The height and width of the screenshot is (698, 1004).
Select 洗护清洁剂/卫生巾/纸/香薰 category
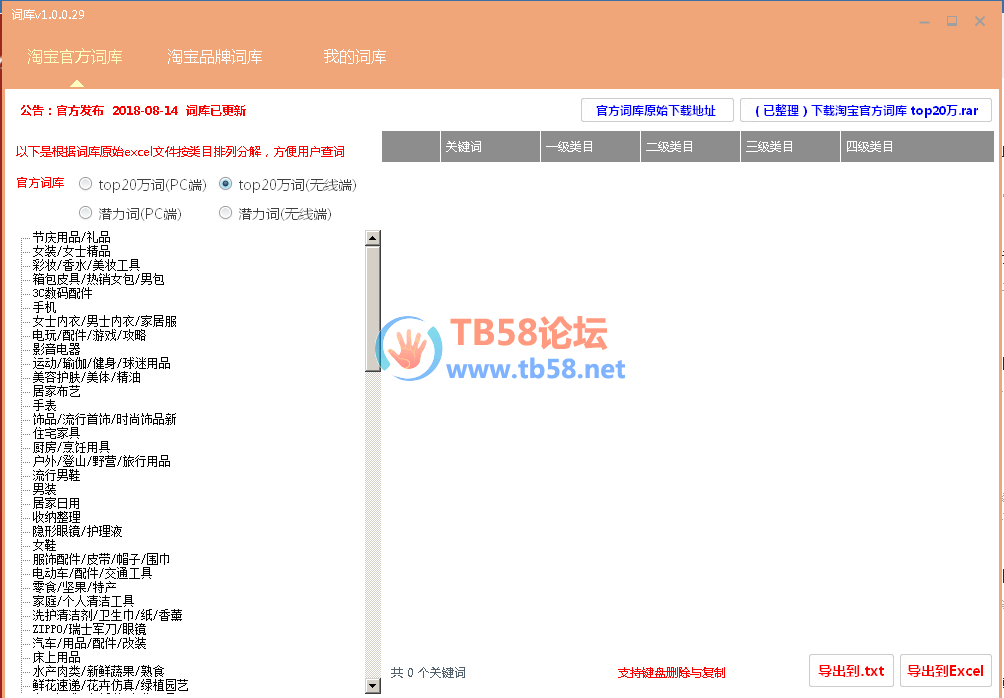[x=108, y=615]
